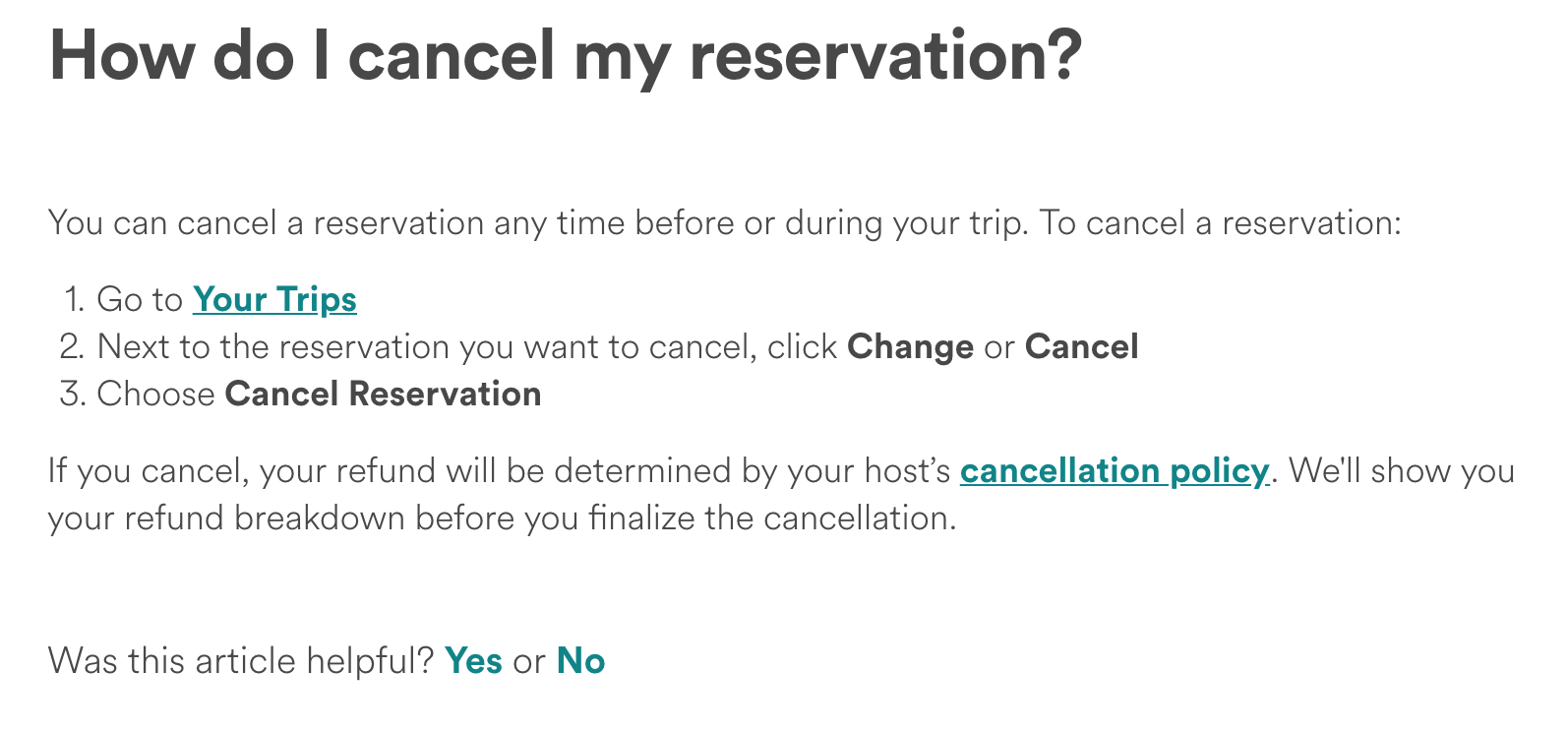Answer "No" to article helpful question
The height and width of the screenshot is (732, 1568).
[580, 661]
